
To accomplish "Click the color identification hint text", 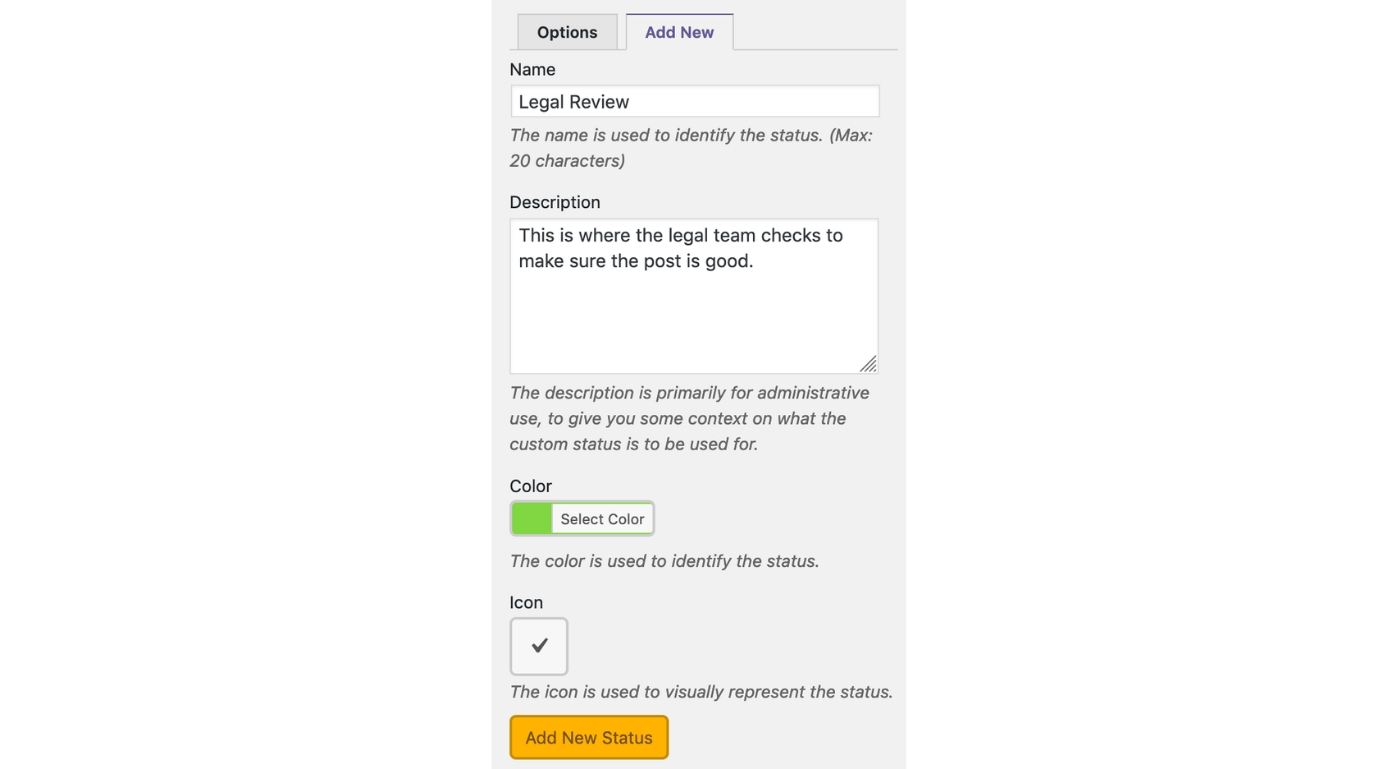I will pos(664,561).
